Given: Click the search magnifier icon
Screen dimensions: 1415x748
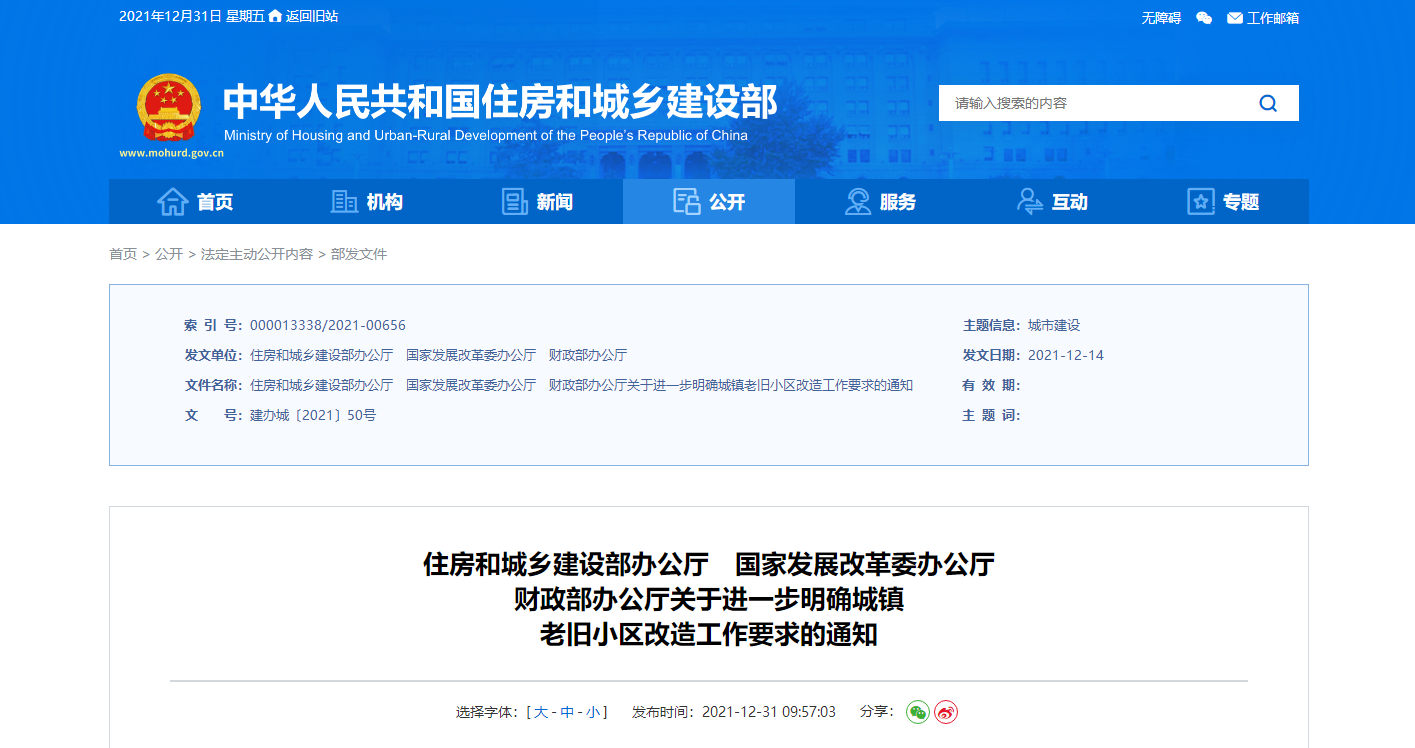Looking at the screenshot, I should point(1268,103).
